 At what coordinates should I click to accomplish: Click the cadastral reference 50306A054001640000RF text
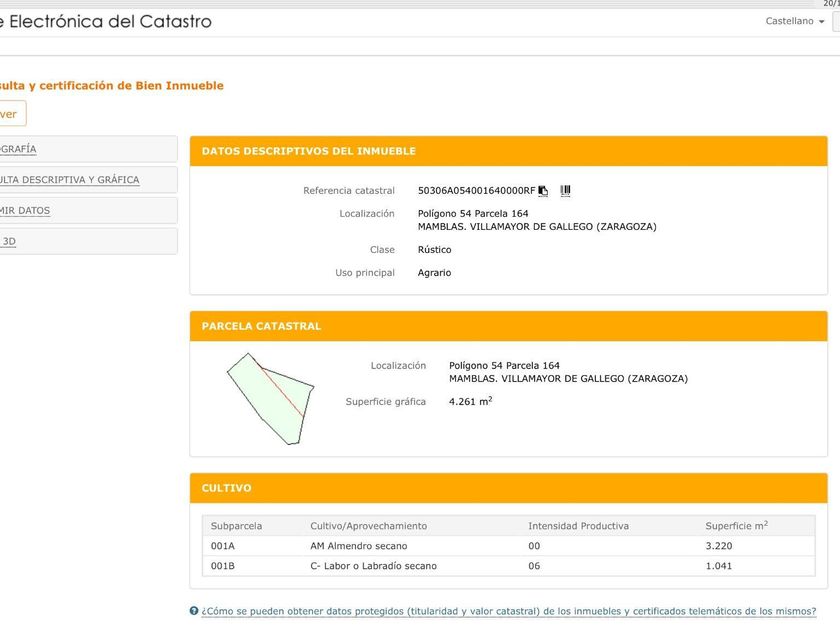tap(476, 190)
